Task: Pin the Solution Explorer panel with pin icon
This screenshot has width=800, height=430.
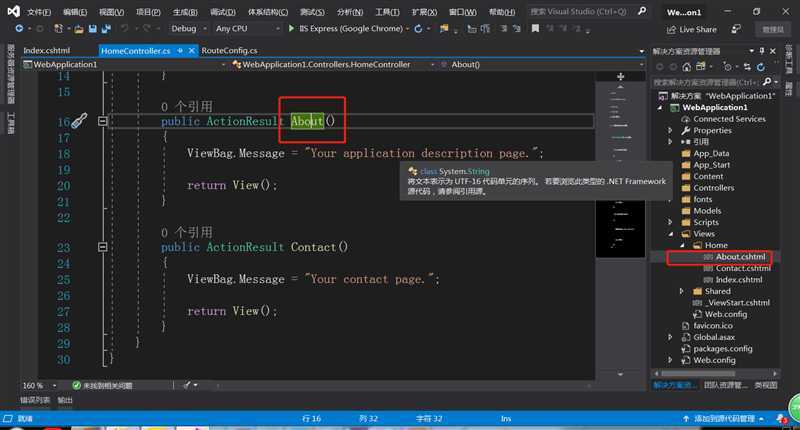Action: pos(762,51)
